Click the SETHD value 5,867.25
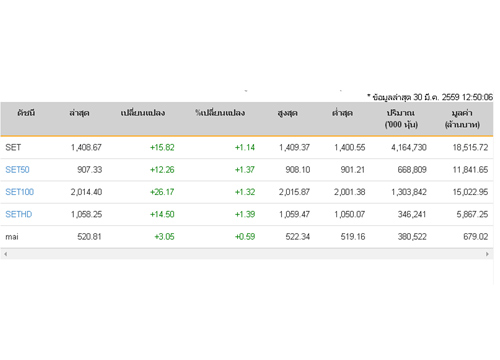Viewport: 500px width, 360px height. pos(472,214)
